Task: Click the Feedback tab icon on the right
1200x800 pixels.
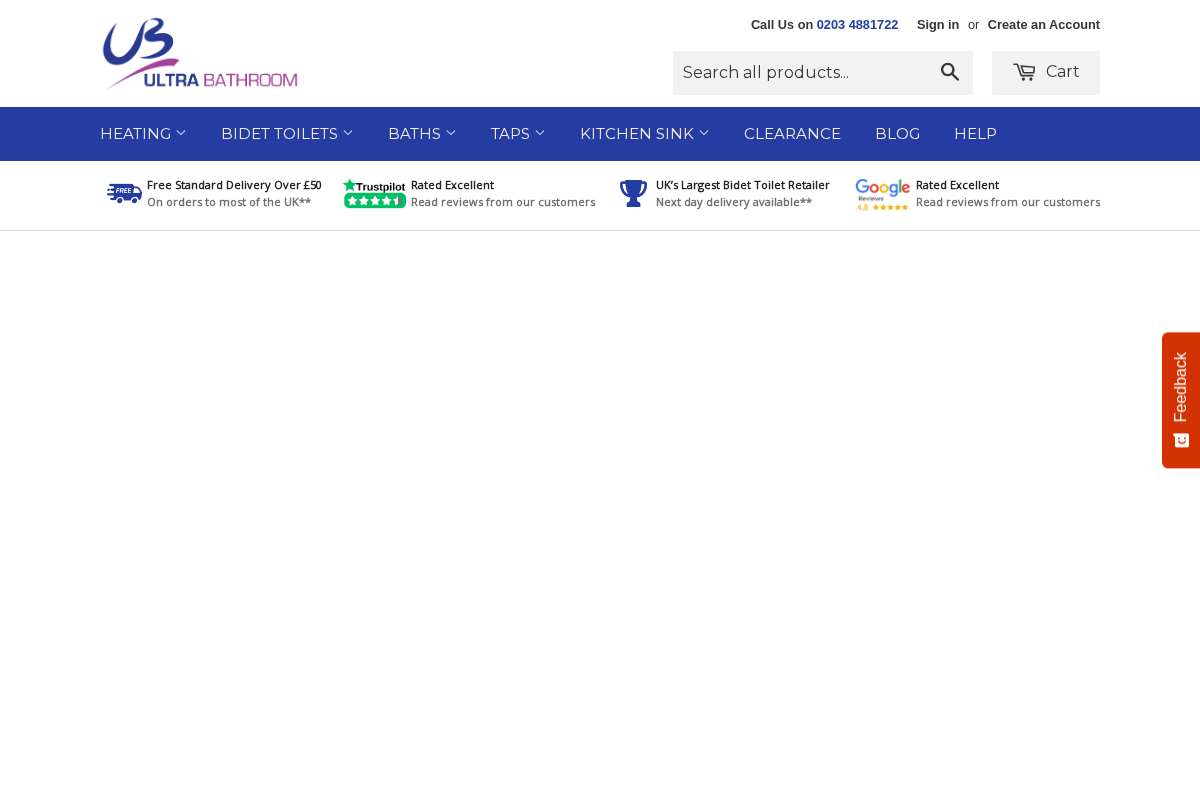Action: pos(1181,438)
